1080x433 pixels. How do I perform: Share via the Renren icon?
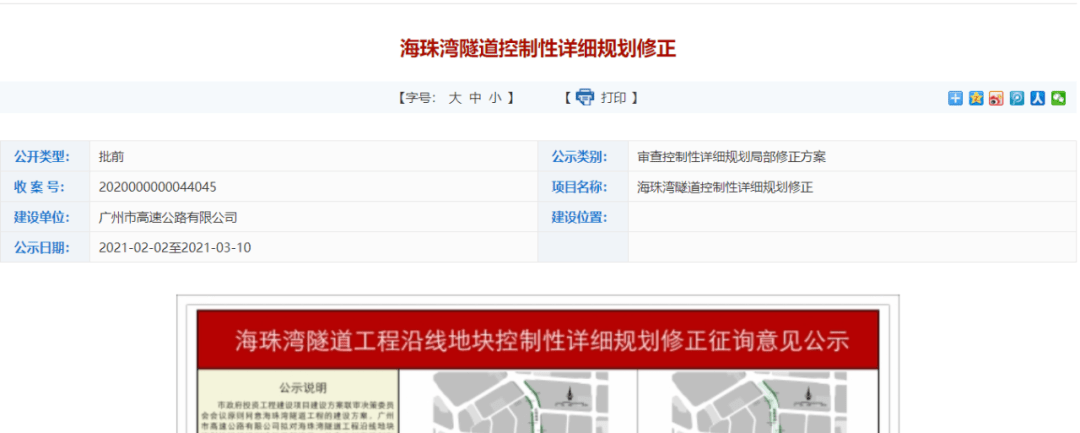pos(1038,98)
